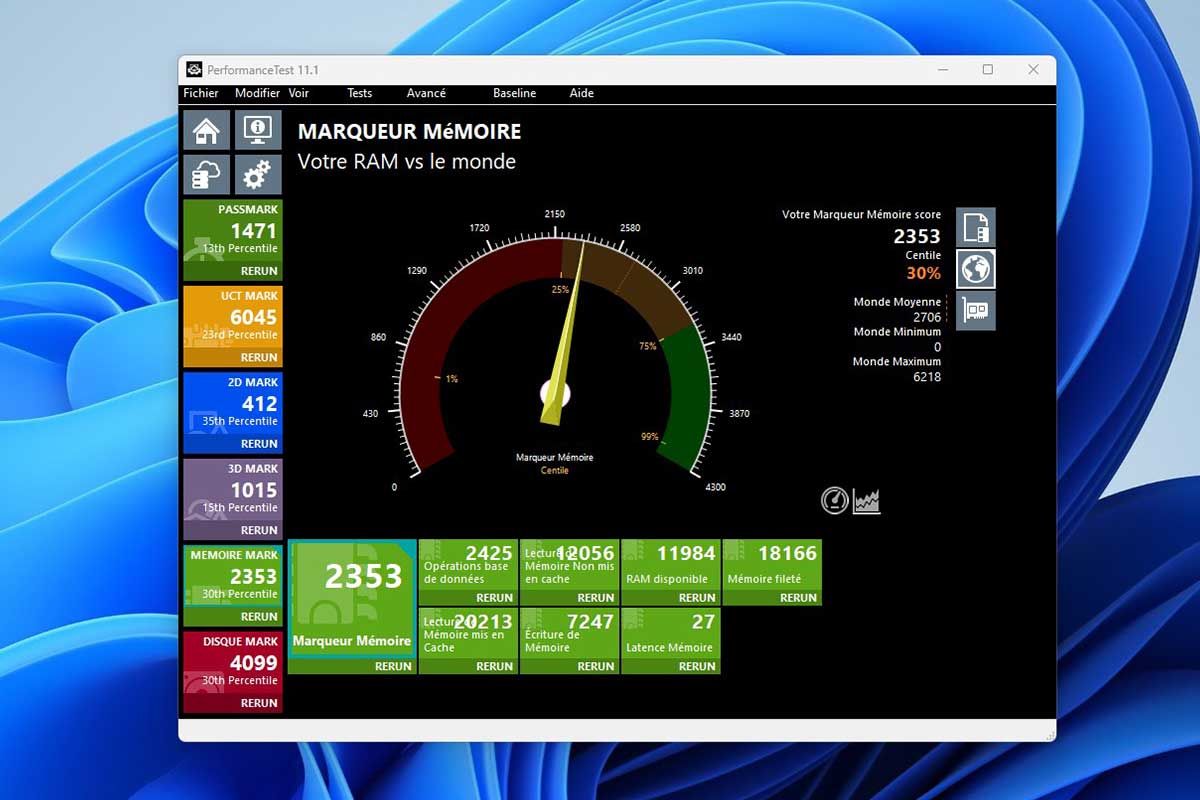The height and width of the screenshot is (800, 1200).
Task: Click the world average value '2706'
Action: [x=927, y=317]
